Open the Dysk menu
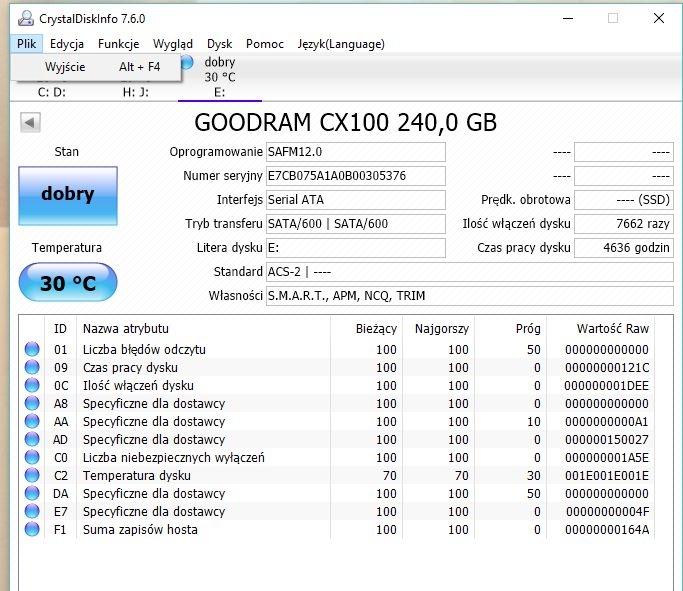This screenshot has height=591, width=683. pos(220,44)
